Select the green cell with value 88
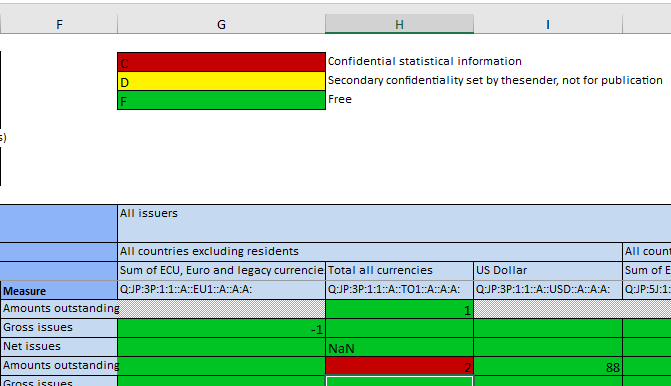Image resolution: width=671 pixels, height=386 pixels. point(548,366)
